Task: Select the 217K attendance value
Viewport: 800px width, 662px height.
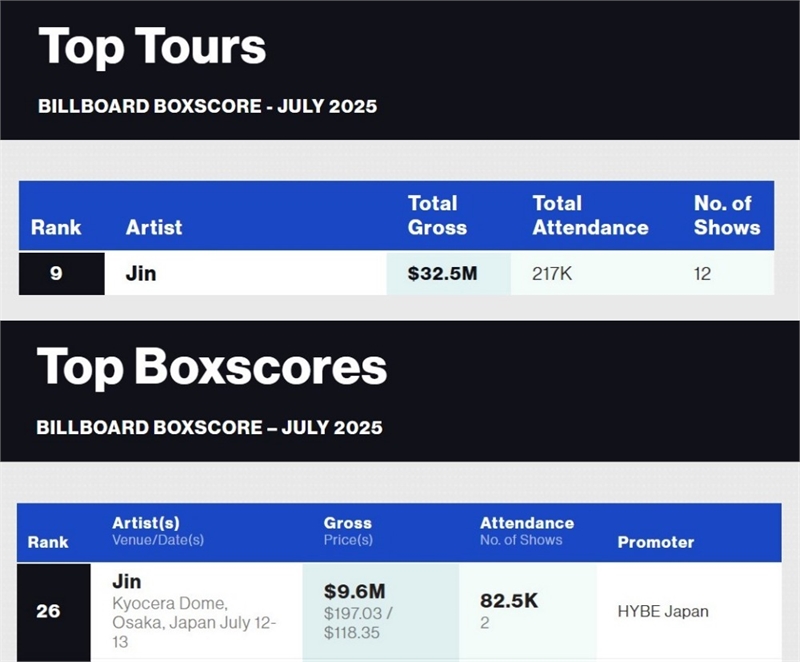Action: coord(552,273)
